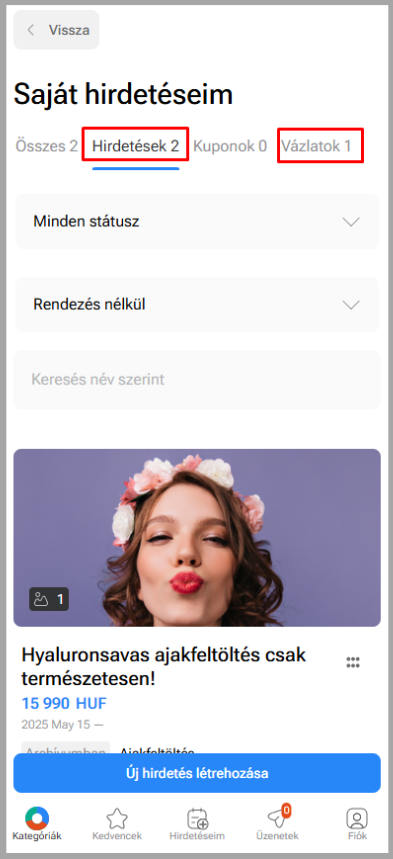The height and width of the screenshot is (859, 393).
Task: Expand the Minden státusz dropdown
Action: [x=197, y=221]
